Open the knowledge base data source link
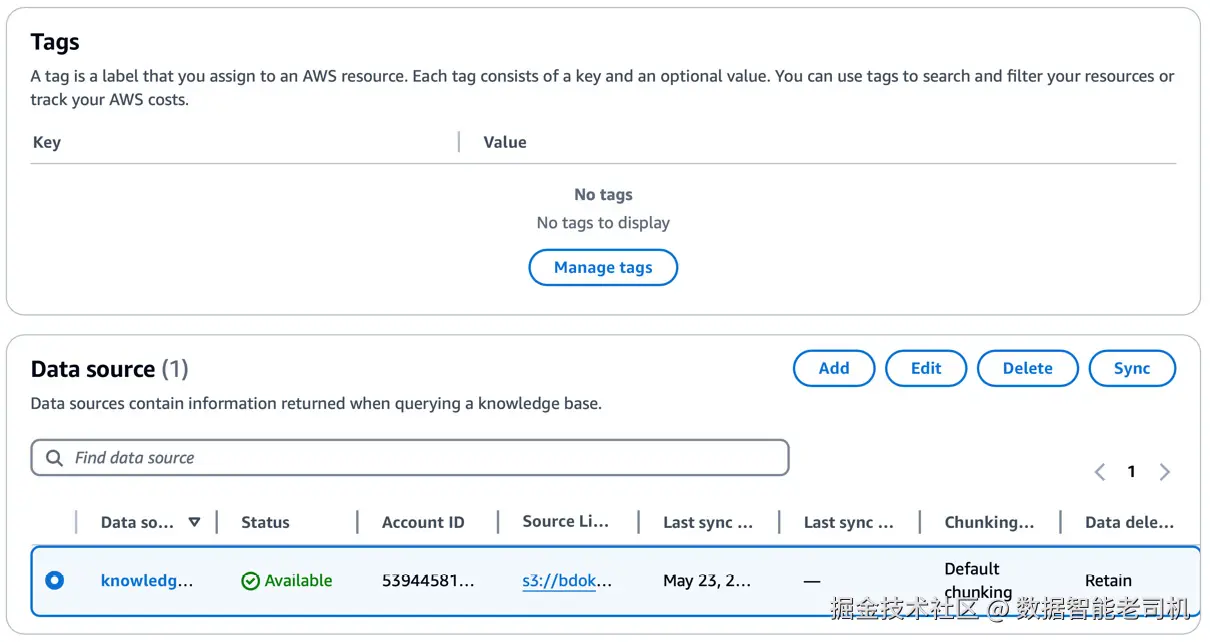 [147, 581]
